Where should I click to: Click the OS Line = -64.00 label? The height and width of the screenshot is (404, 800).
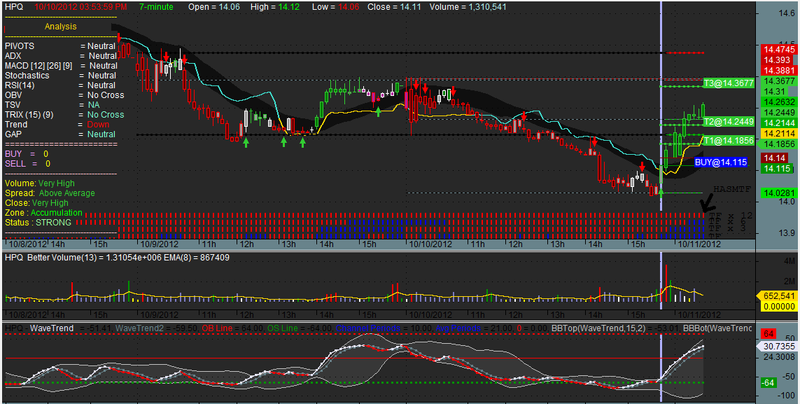point(301,327)
